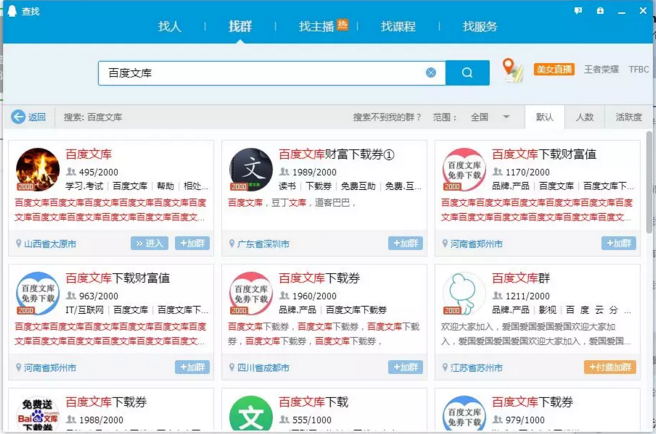Open the 找服务 tab
Image resolution: width=656 pixels, height=434 pixels.
[480, 26]
